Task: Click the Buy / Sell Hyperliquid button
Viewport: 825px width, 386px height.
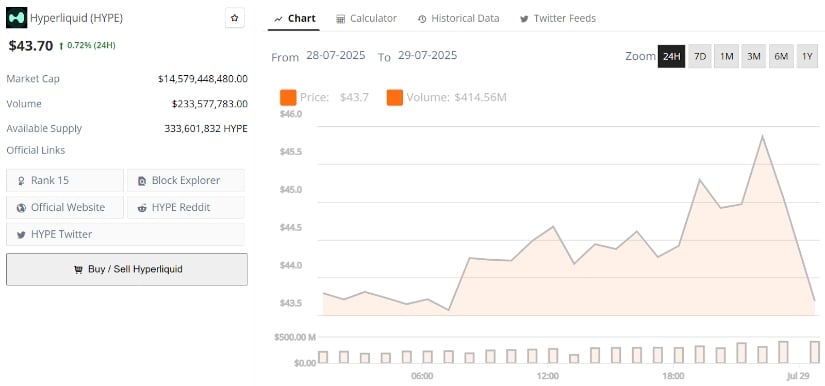Action: 127,269
